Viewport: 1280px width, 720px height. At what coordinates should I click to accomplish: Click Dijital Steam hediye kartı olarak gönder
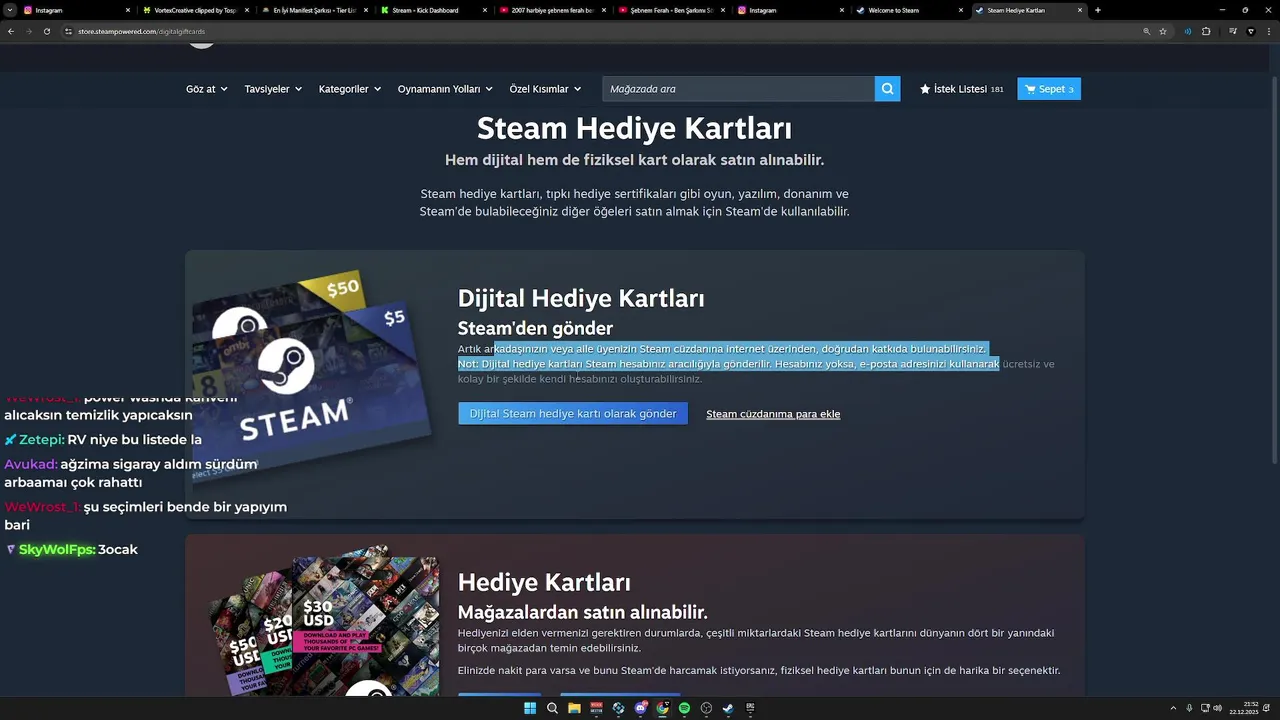pyautogui.click(x=573, y=413)
